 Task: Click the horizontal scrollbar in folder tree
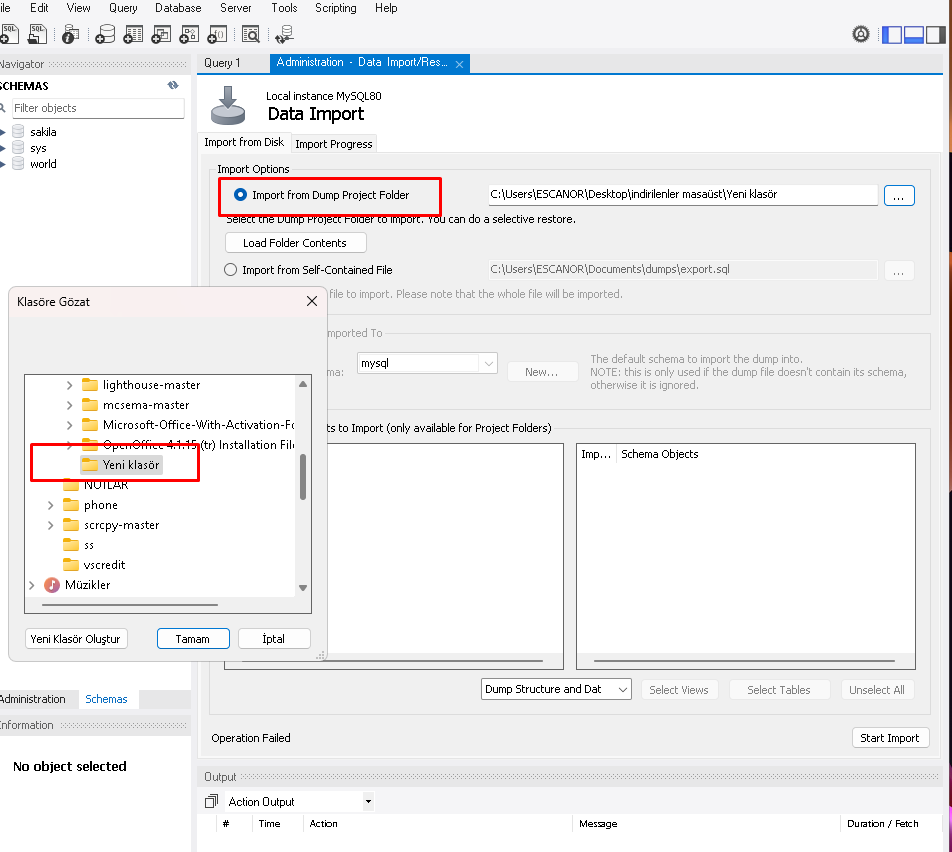[130, 605]
